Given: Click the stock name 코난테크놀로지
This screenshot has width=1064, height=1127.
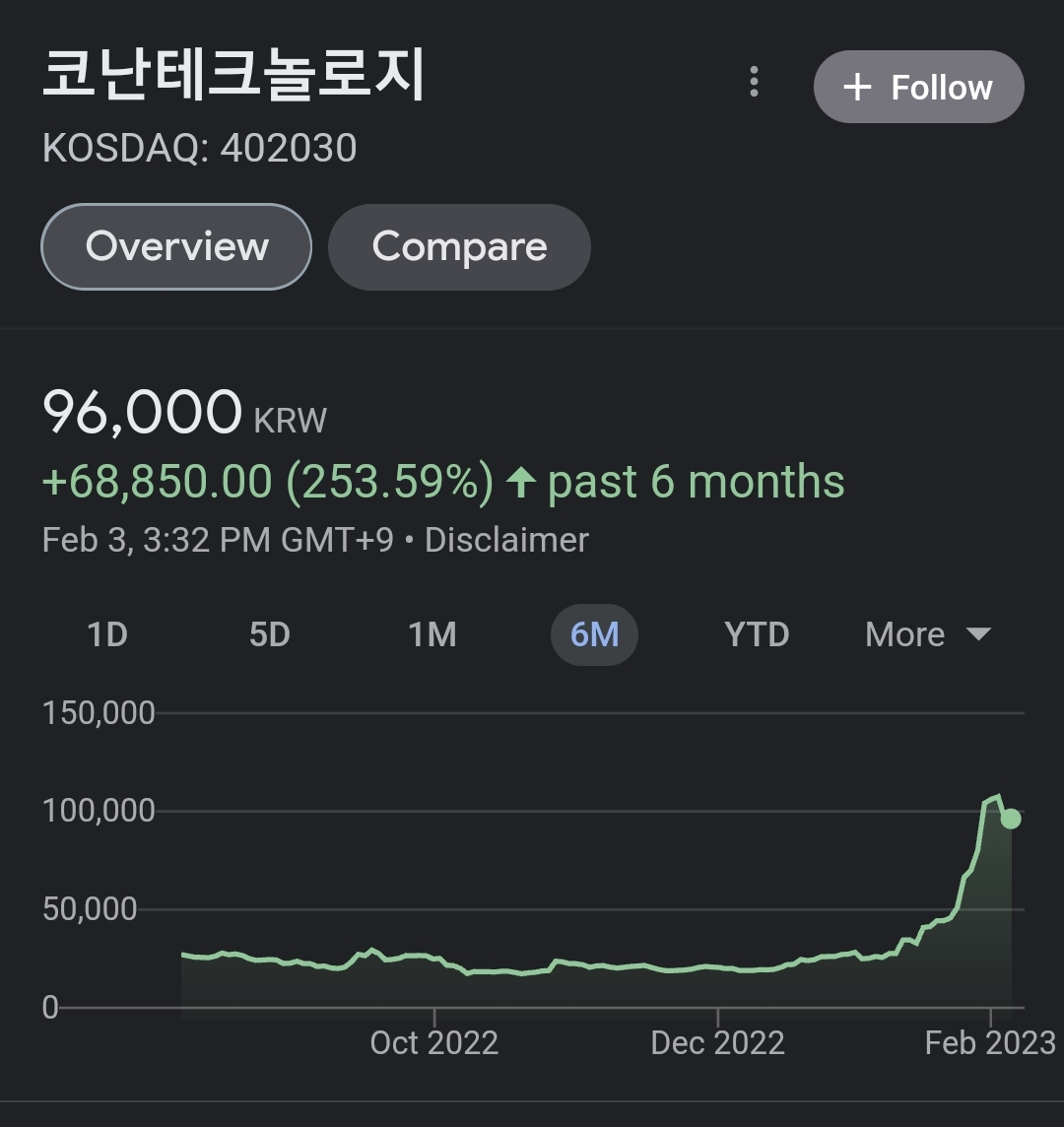Looking at the screenshot, I should [x=234, y=74].
